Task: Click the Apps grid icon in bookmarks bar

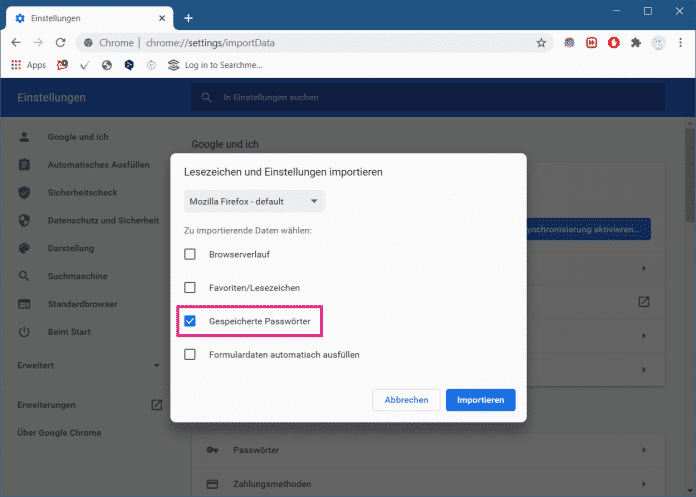Action: point(16,65)
